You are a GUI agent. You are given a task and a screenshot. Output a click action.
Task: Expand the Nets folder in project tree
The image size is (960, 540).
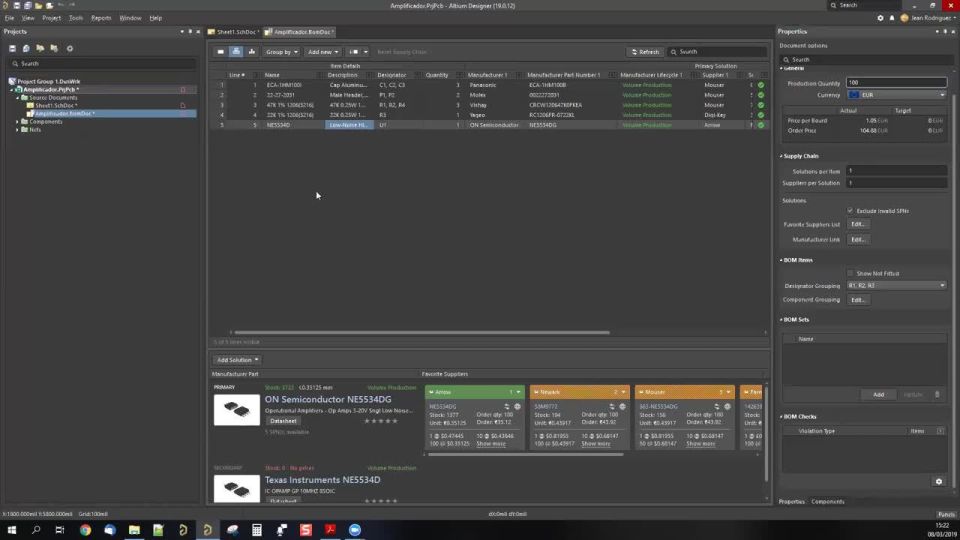click(17, 130)
